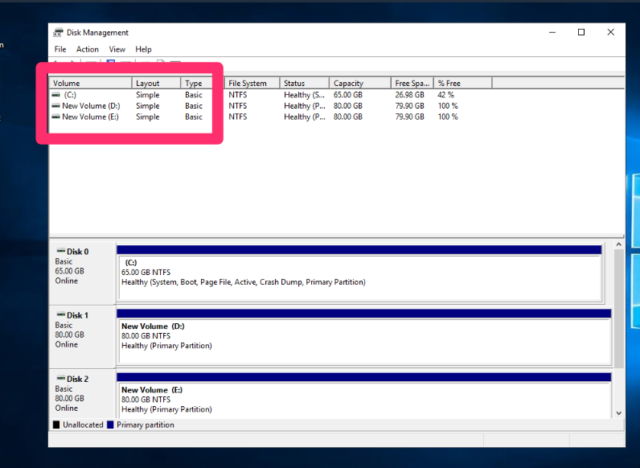The width and height of the screenshot is (640, 468).
Task: Open the View menu
Action: click(x=117, y=49)
